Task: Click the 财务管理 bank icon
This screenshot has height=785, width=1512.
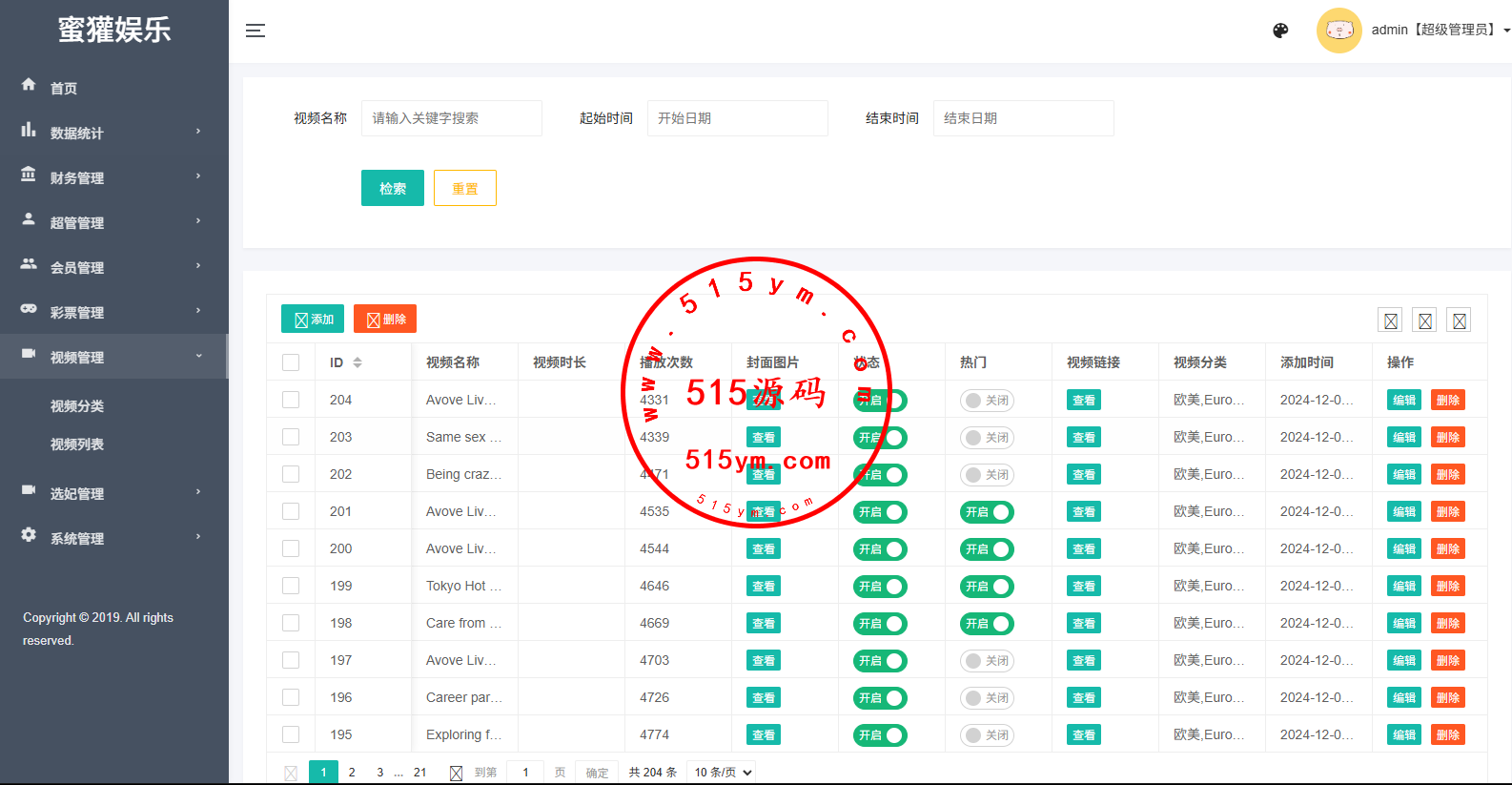Action: 29,175
